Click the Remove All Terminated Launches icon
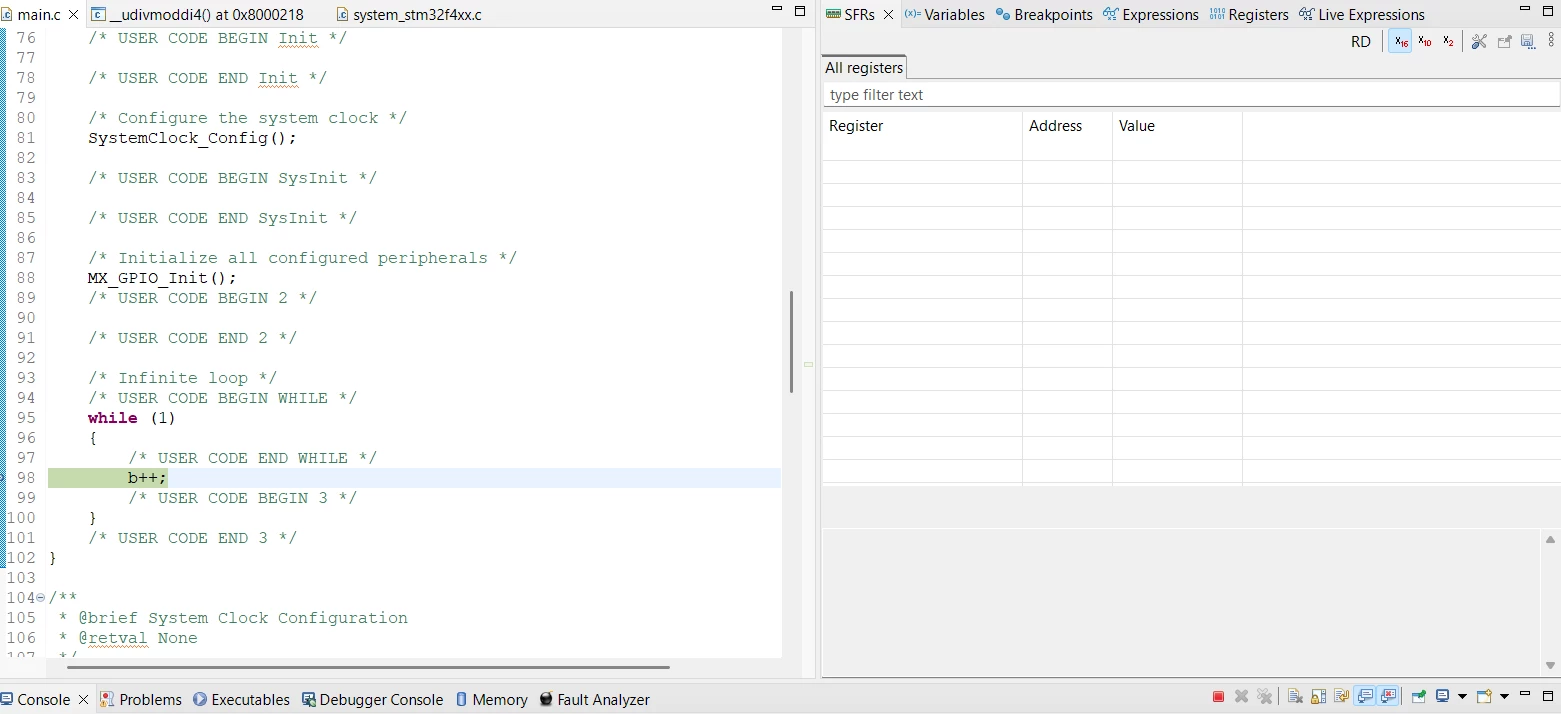This screenshot has height=714, width=1561. coord(1265,697)
